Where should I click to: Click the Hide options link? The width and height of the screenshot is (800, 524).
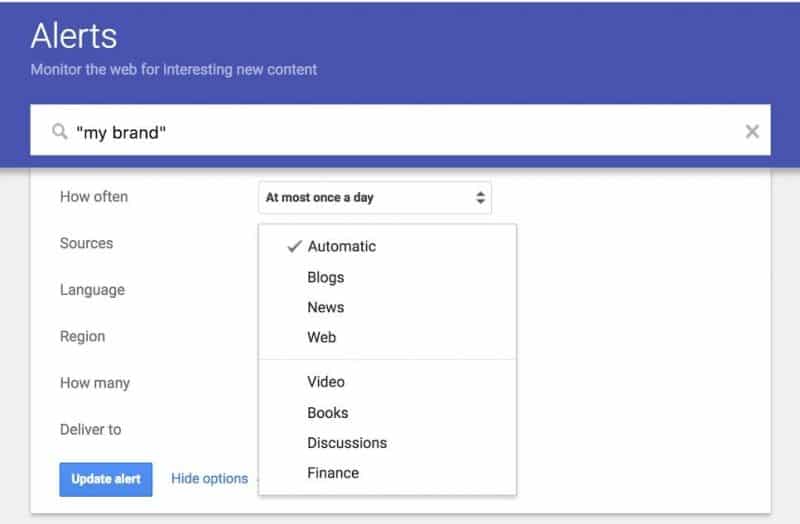(209, 479)
